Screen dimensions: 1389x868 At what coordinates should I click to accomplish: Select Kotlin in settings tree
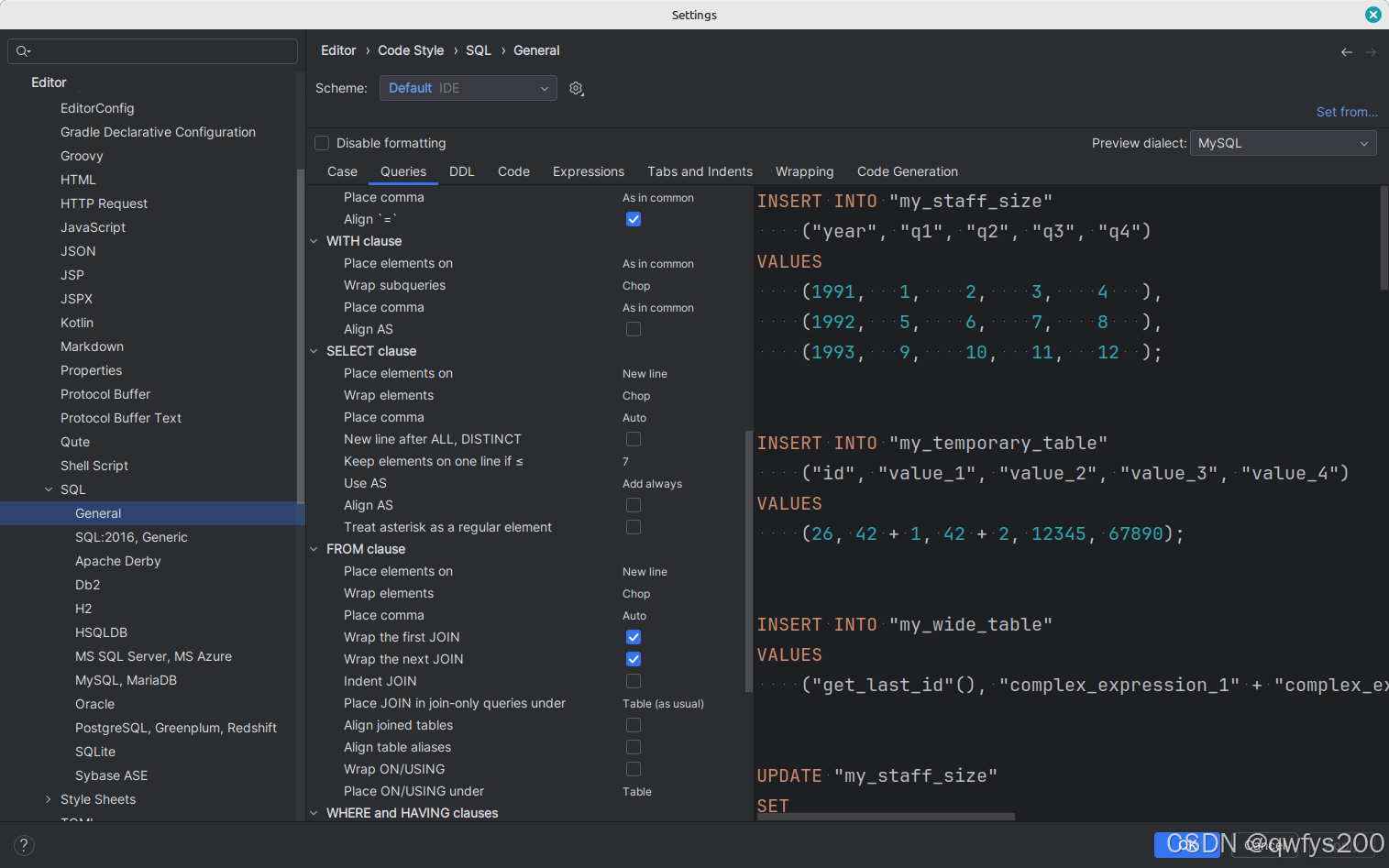click(77, 323)
